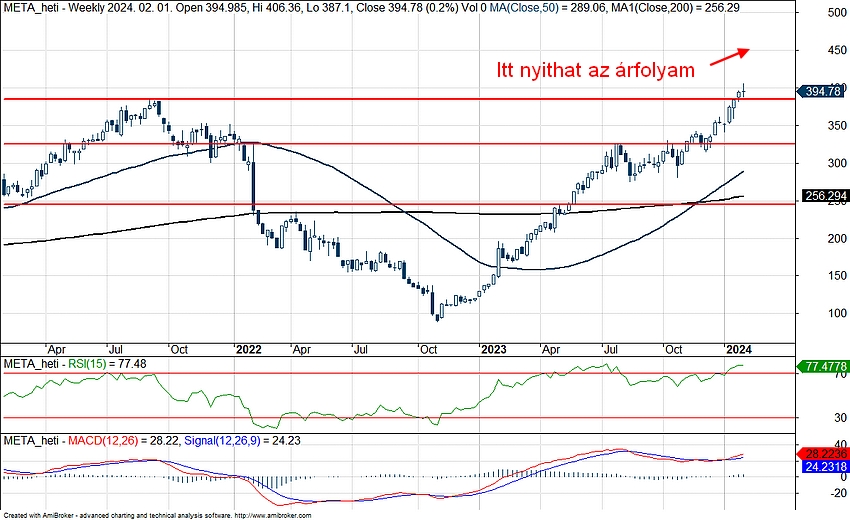Click the 24.2318 signal value label
Screen dimensions: 850x520
click(x=825, y=467)
